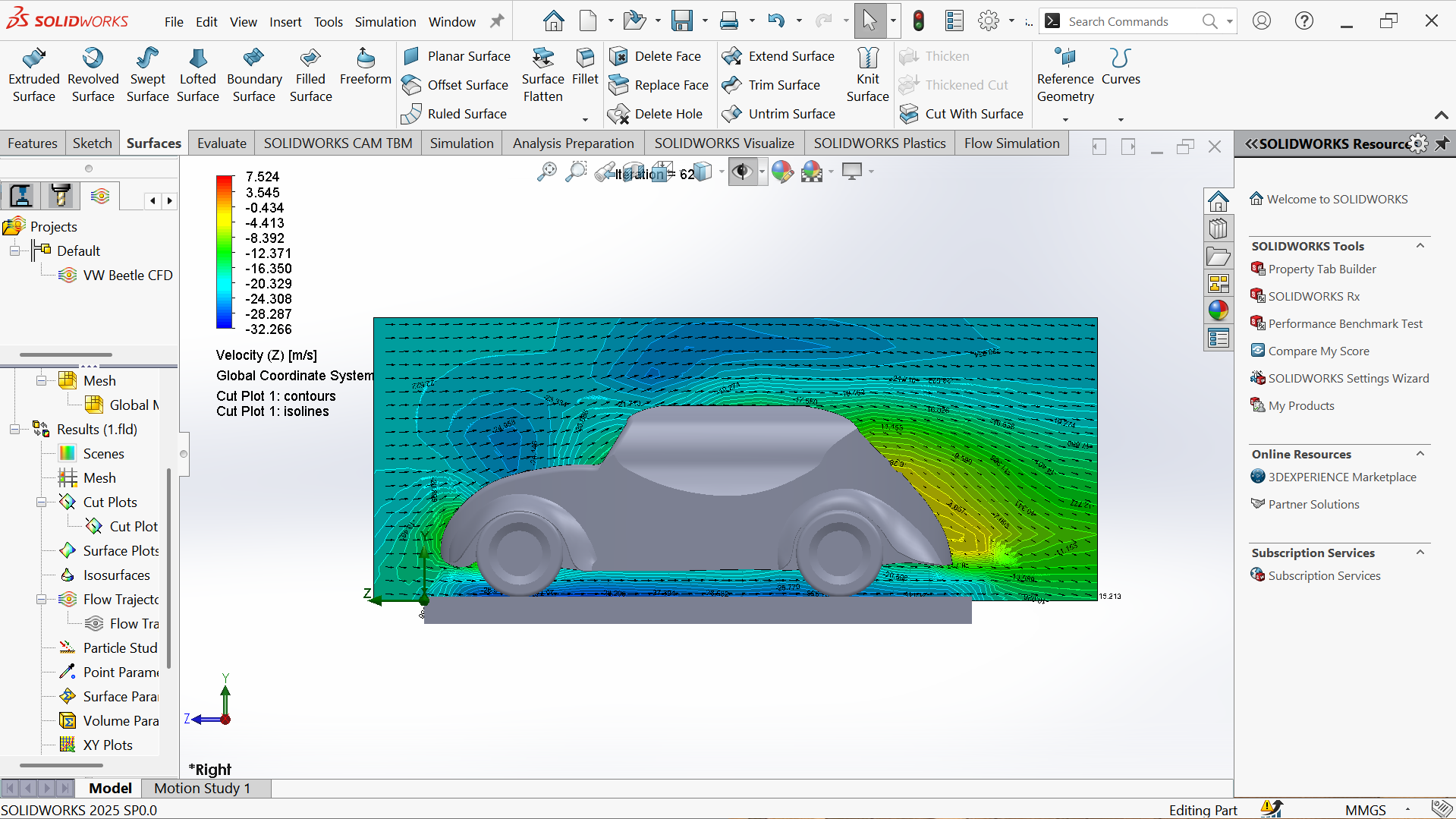Pin the menu bar with pushpin

point(497,21)
